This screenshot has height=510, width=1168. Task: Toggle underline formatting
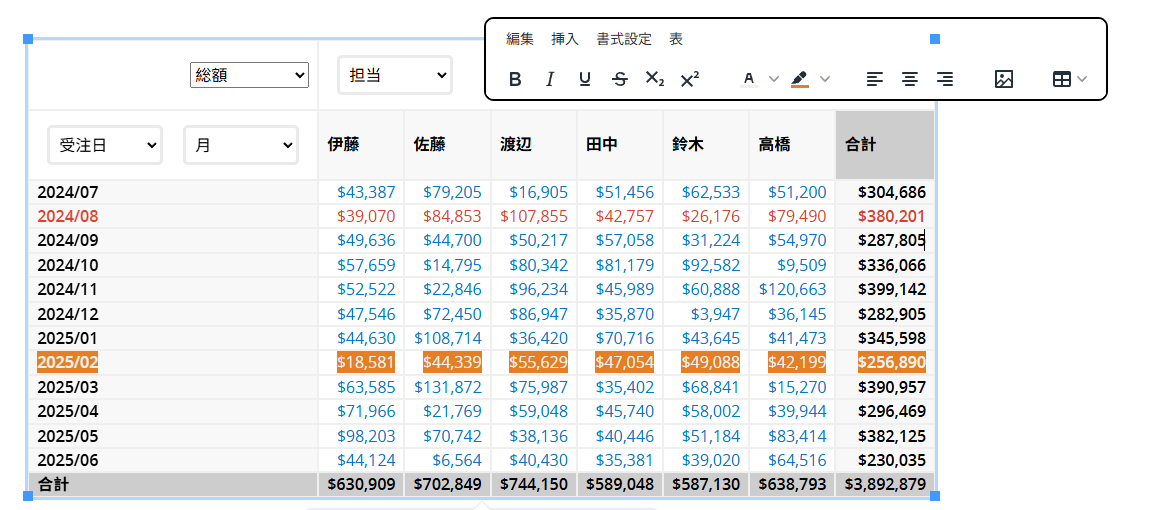[x=585, y=79]
